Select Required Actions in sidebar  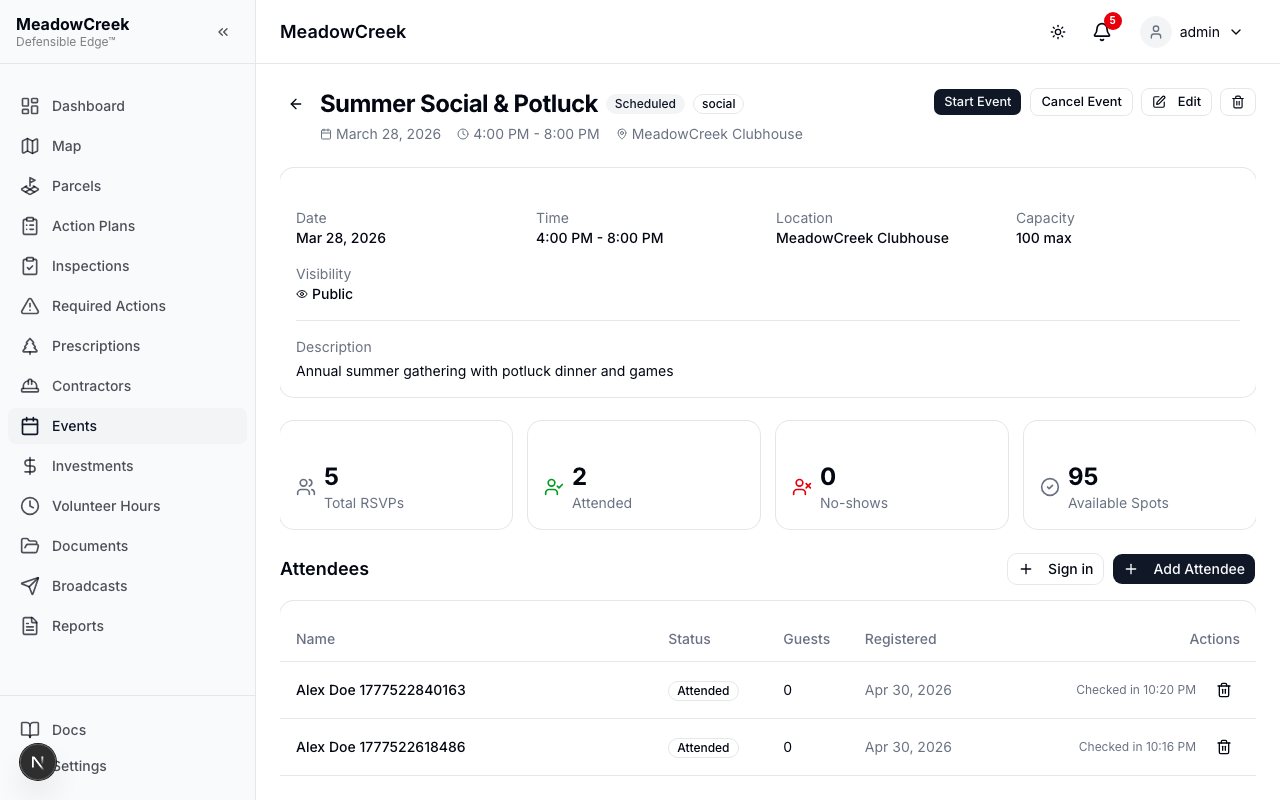tap(127, 306)
